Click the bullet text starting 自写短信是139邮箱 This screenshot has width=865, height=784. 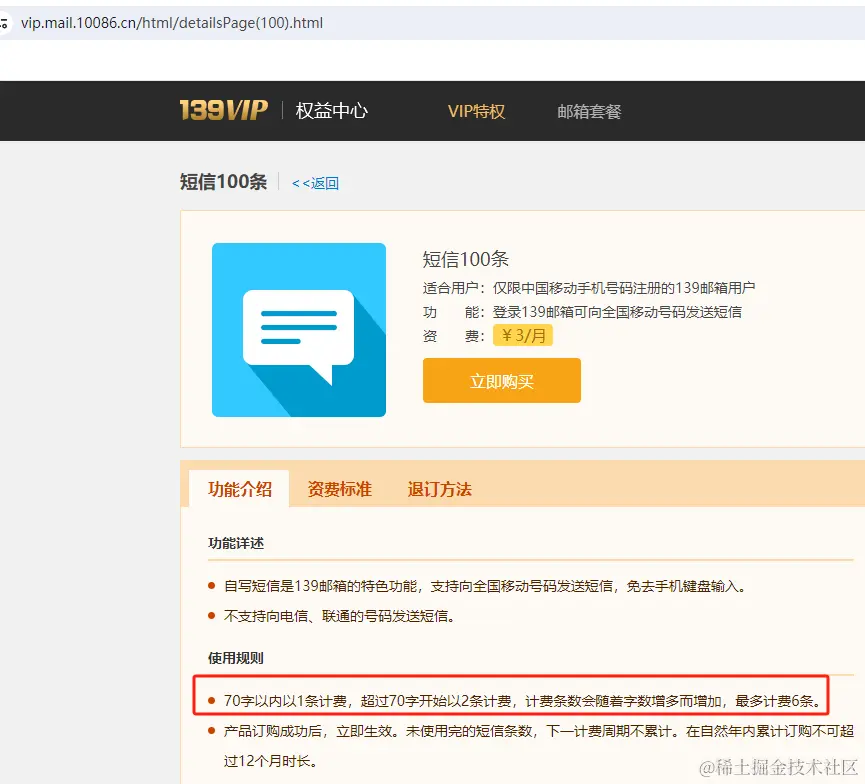click(x=485, y=586)
